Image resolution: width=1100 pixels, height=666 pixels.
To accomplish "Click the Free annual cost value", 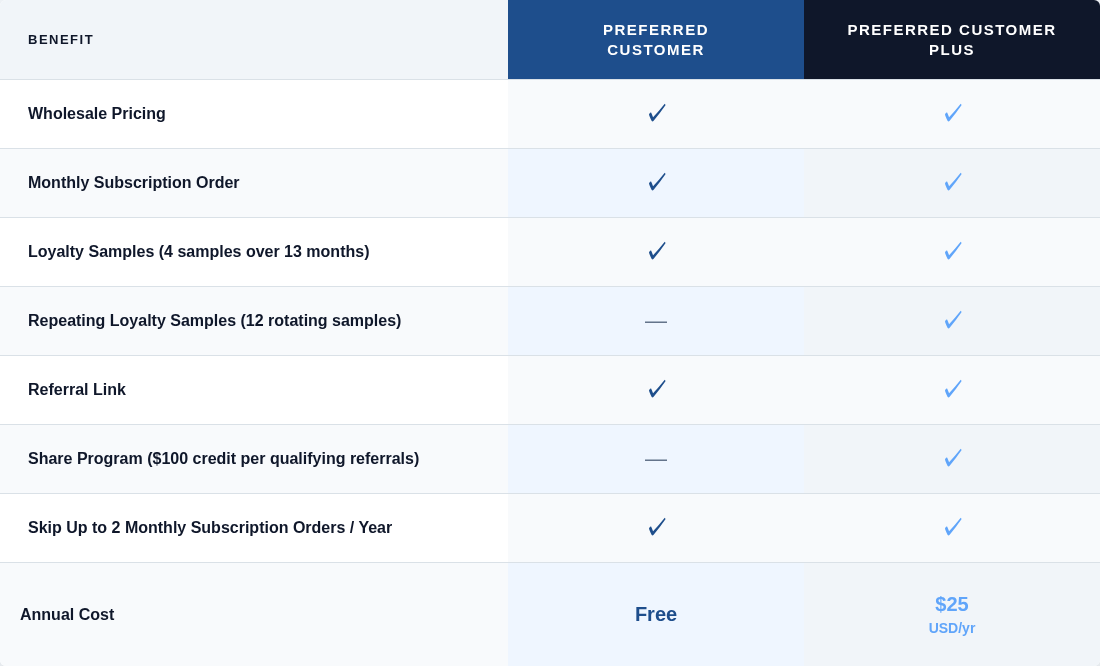I will click(x=656, y=615).
